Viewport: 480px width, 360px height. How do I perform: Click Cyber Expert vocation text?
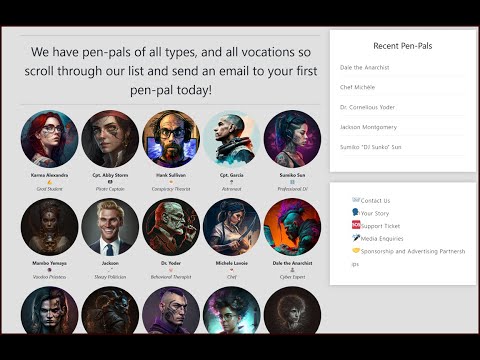pos(292,277)
